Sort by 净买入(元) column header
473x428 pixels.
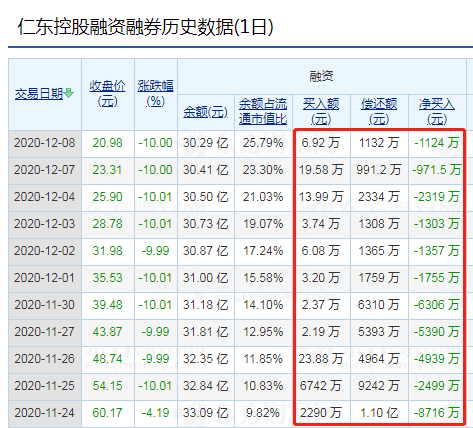(x=437, y=112)
